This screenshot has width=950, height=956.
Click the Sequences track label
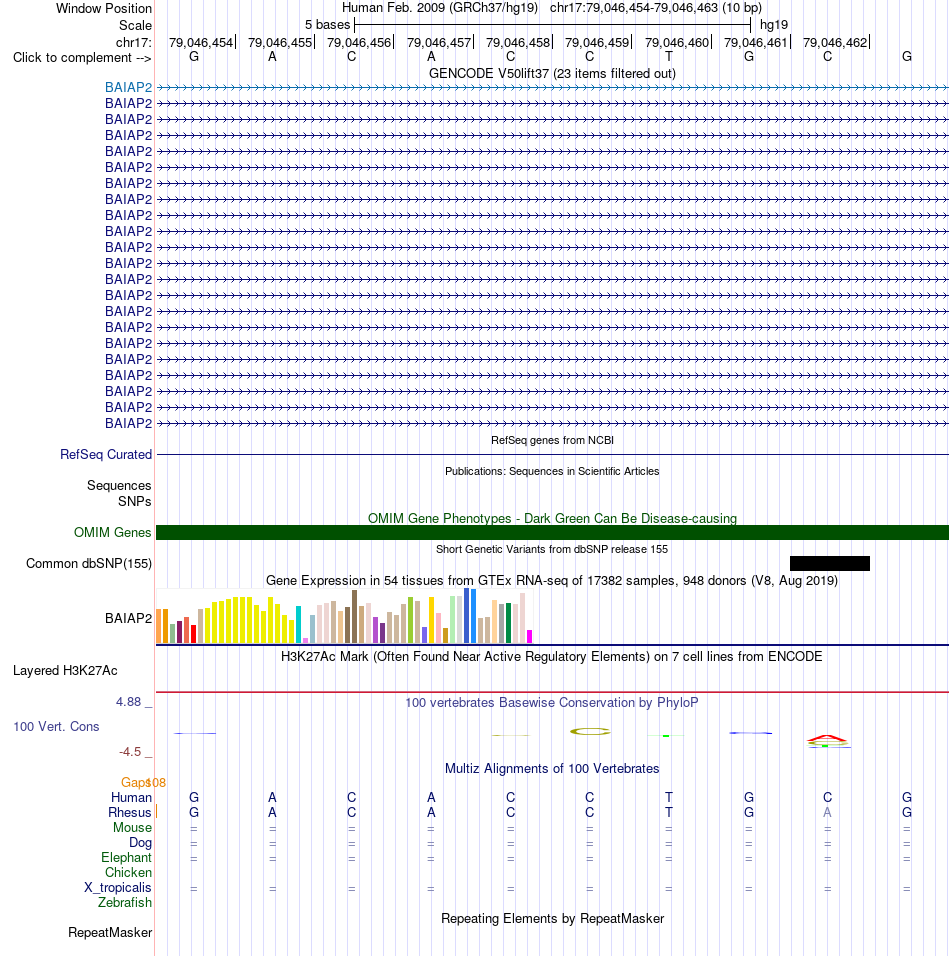[119, 485]
